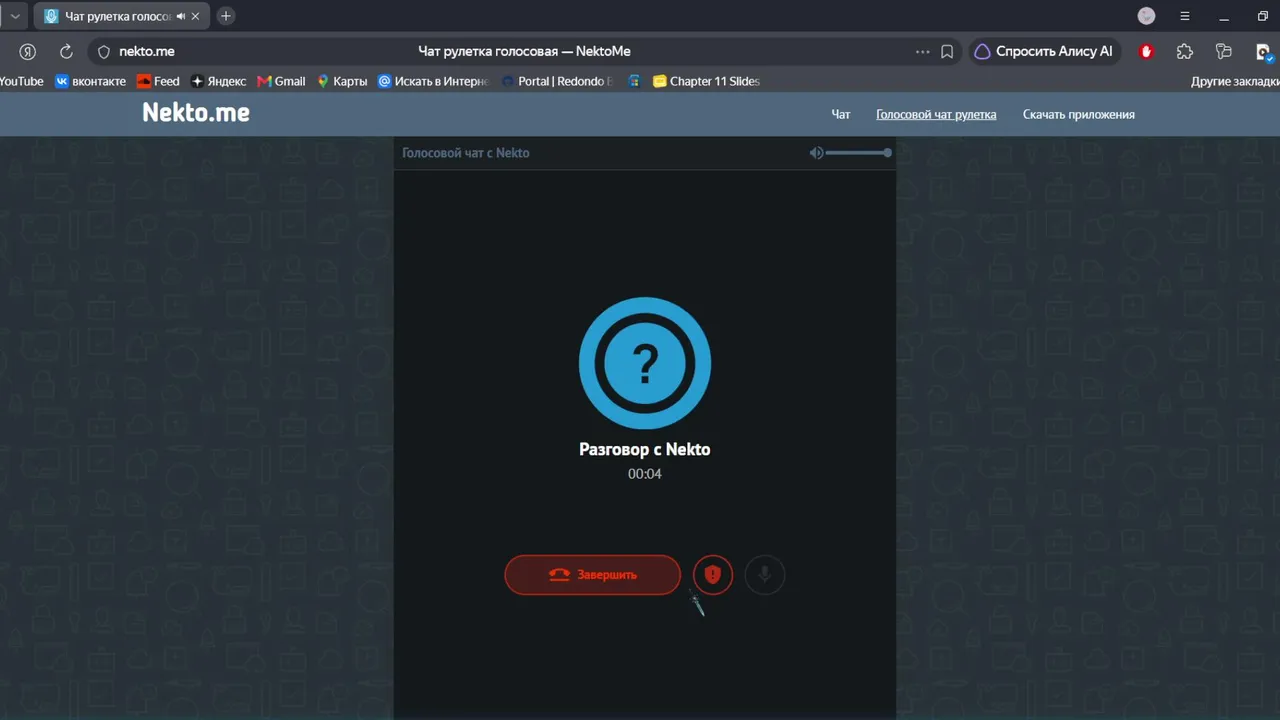This screenshot has height=720, width=1280.
Task: Report the stranger using the red shield icon
Action: 713,575
